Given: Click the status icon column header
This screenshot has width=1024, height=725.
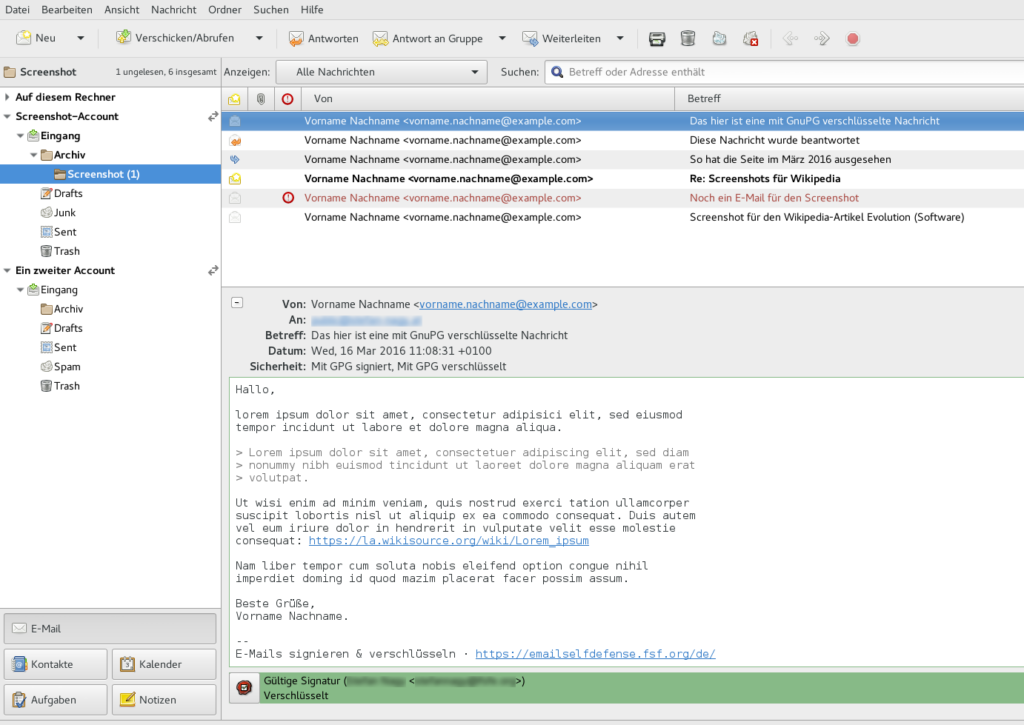Looking at the screenshot, I should 234,99.
